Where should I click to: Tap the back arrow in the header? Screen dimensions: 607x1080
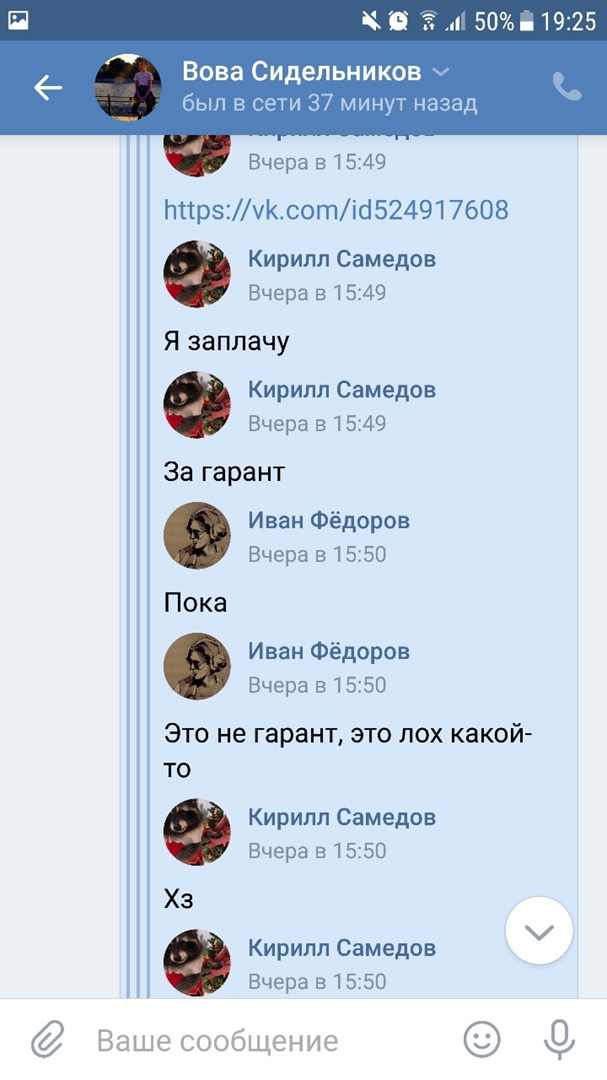48,88
